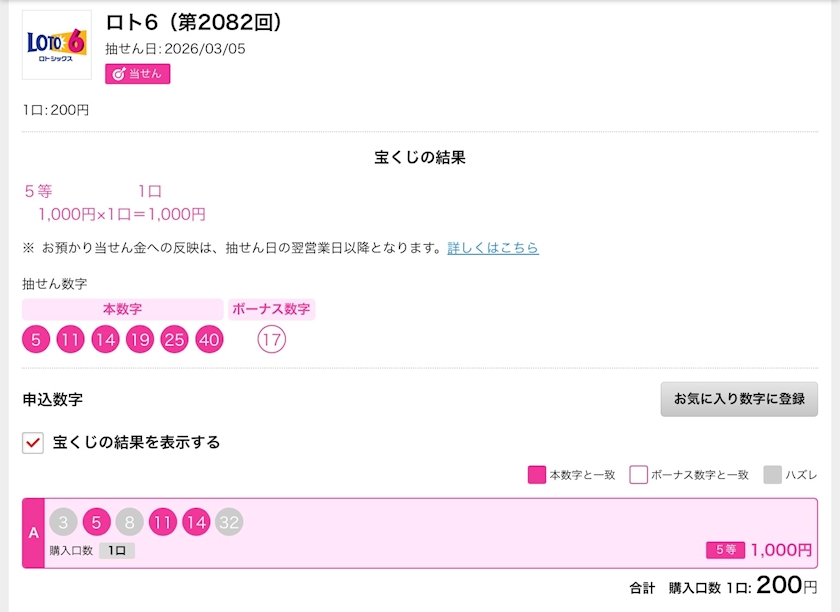This screenshot has width=840, height=612.
Task: Click the gray ハズレ legend swatch
Action: point(772,475)
